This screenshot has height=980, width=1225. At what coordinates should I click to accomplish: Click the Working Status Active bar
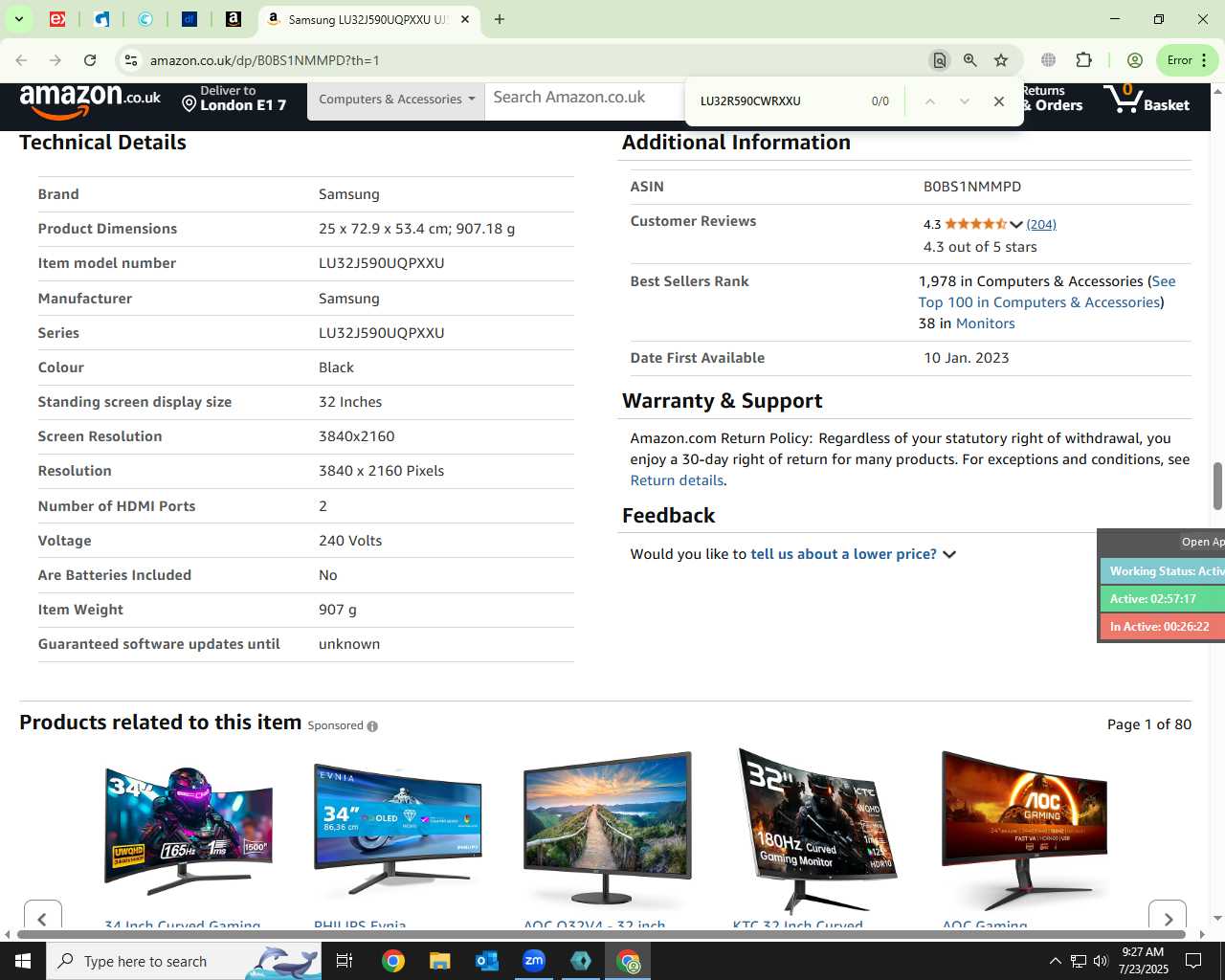[1162, 571]
